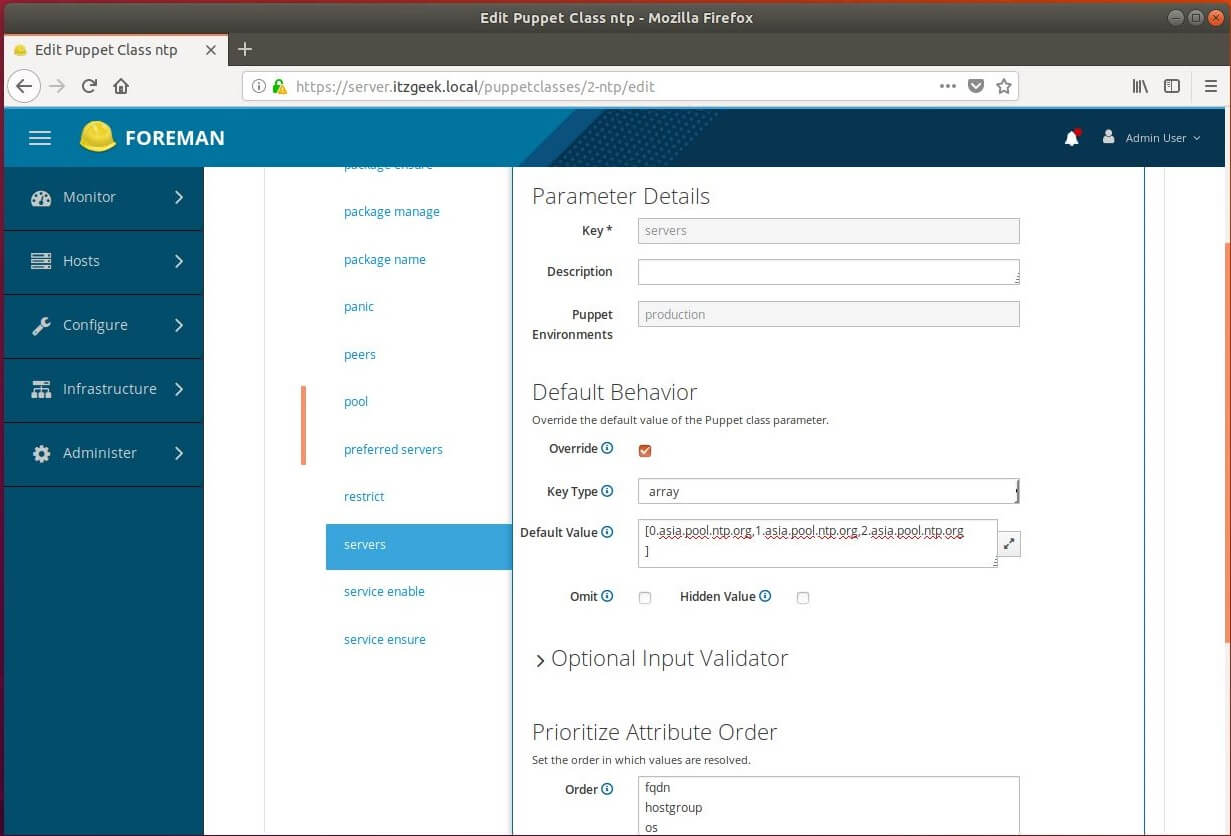Image resolution: width=1231 pixels, height=836 pixels.
Task: Open a new browser tab with plus
Action: point(245,49)
